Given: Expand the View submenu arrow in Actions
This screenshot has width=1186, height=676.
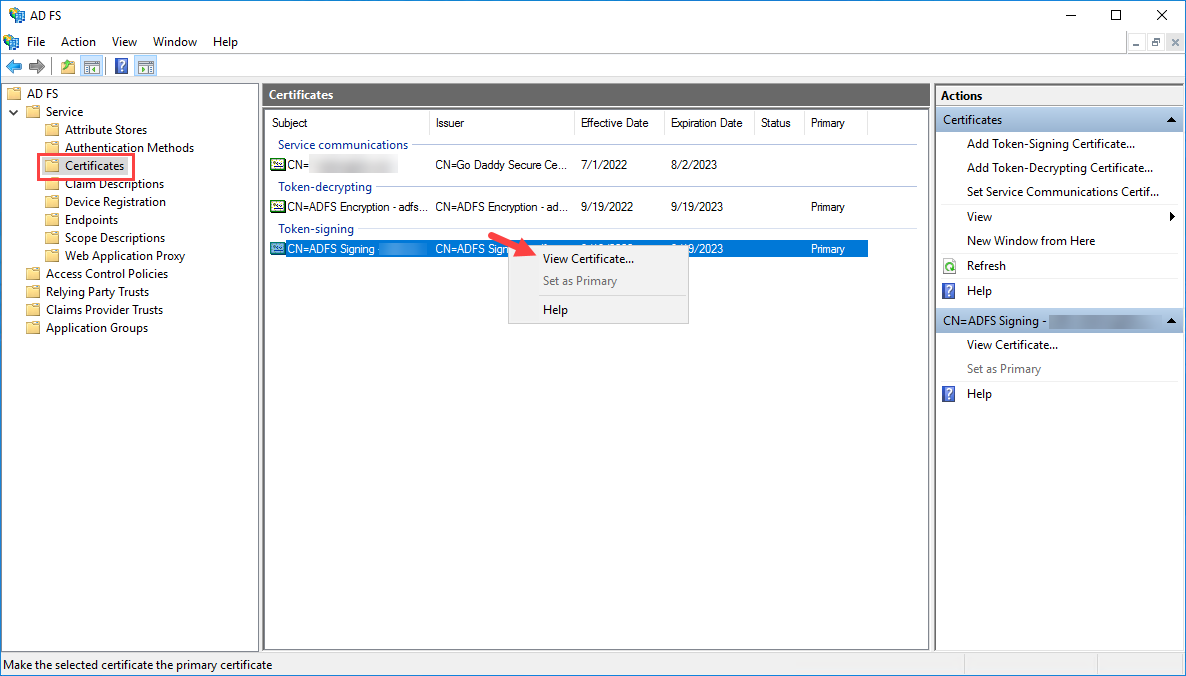Looking at the screenshot, I should [1172, 217].
